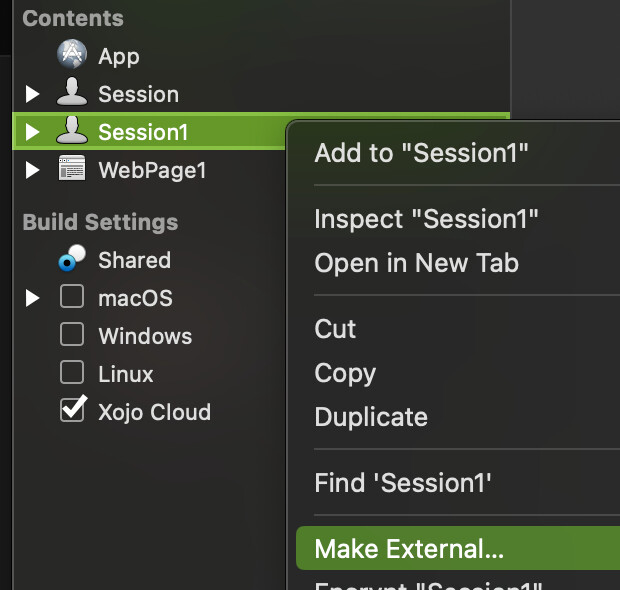Uncheck the Xojo Cloud checkbox
This screenshot has width=620, height=590.
click(73, 409)
